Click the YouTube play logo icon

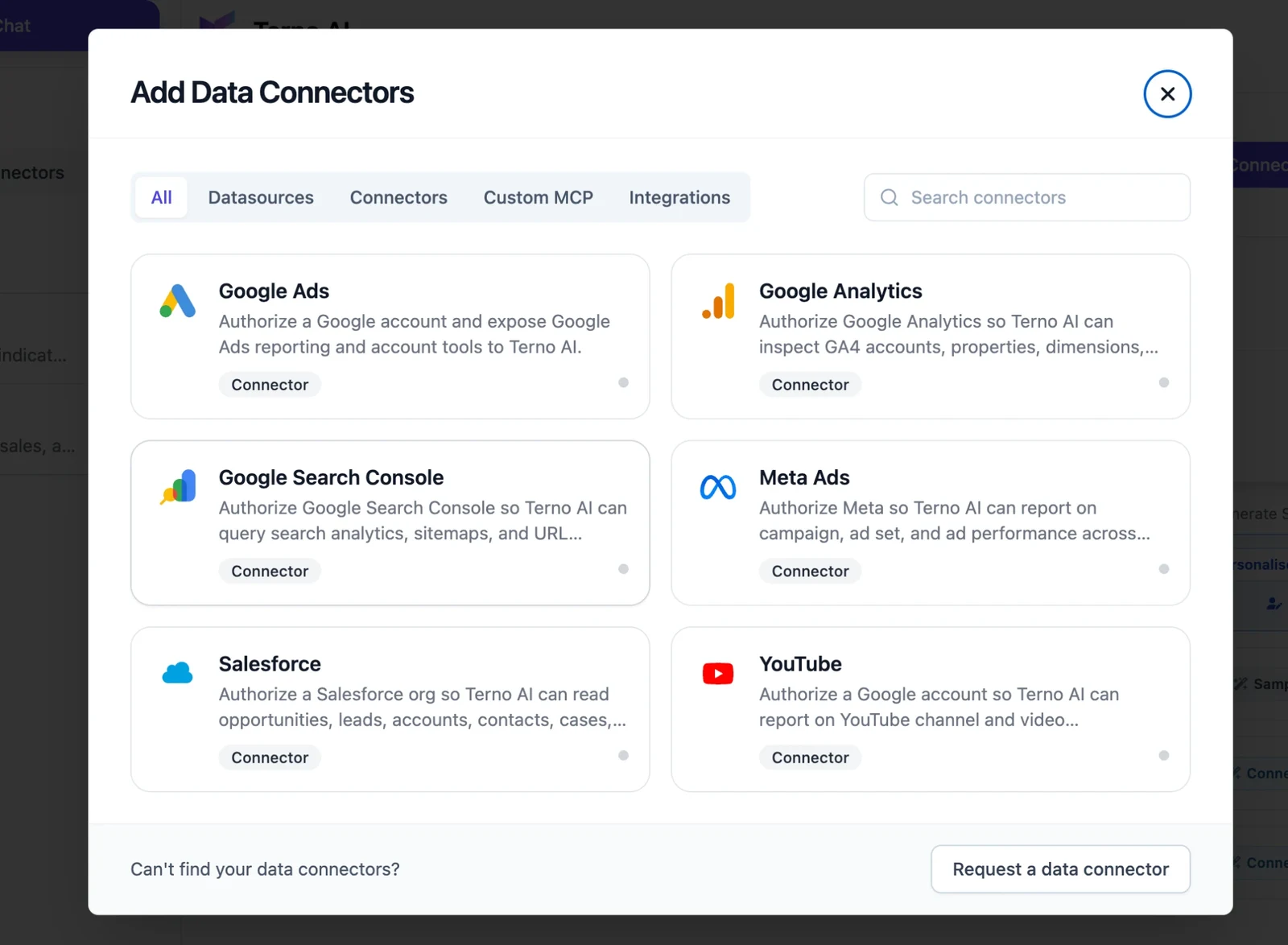point(718,674)
